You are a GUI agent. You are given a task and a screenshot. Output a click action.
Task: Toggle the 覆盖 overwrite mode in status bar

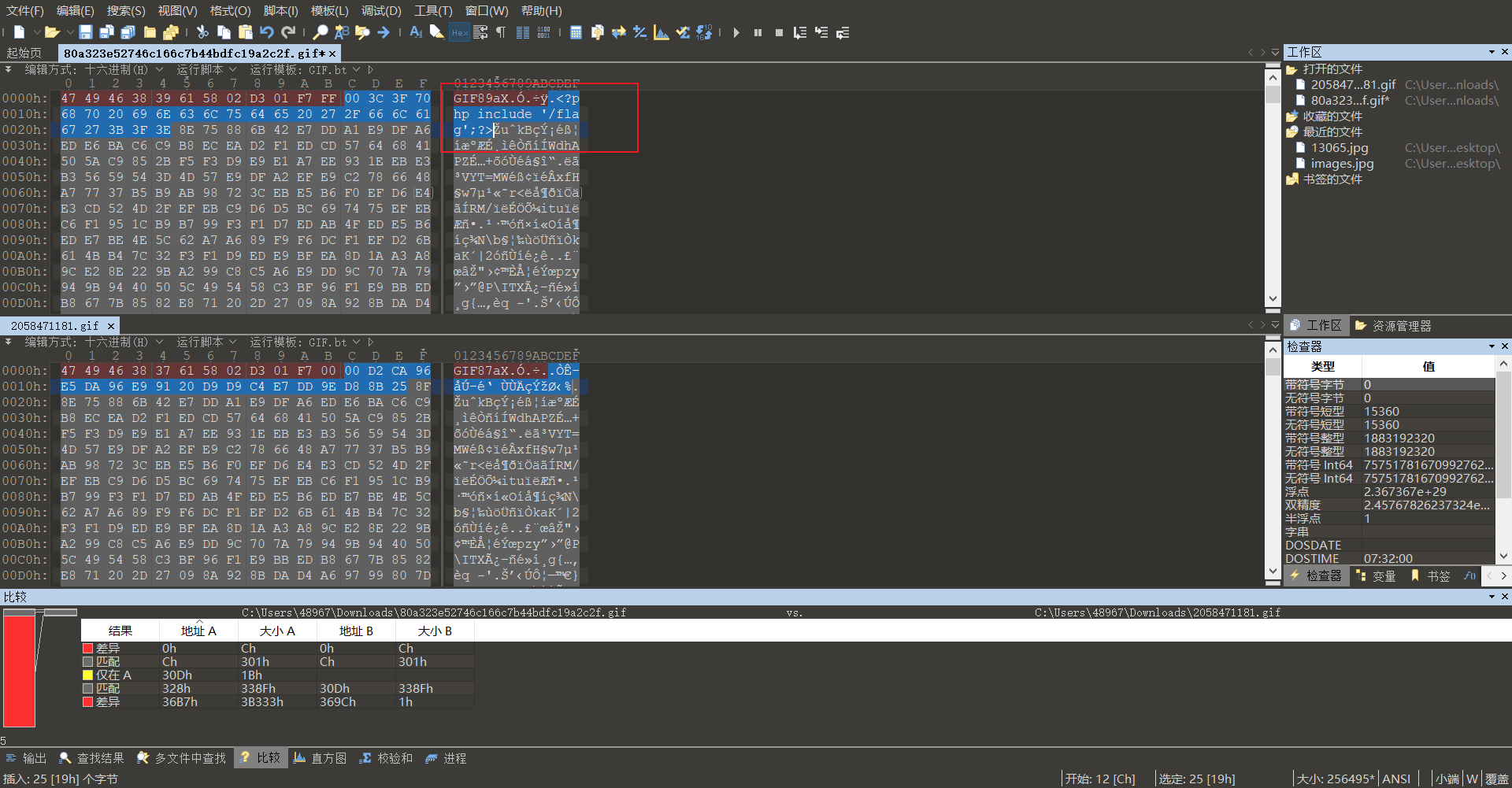point(1496,779)
